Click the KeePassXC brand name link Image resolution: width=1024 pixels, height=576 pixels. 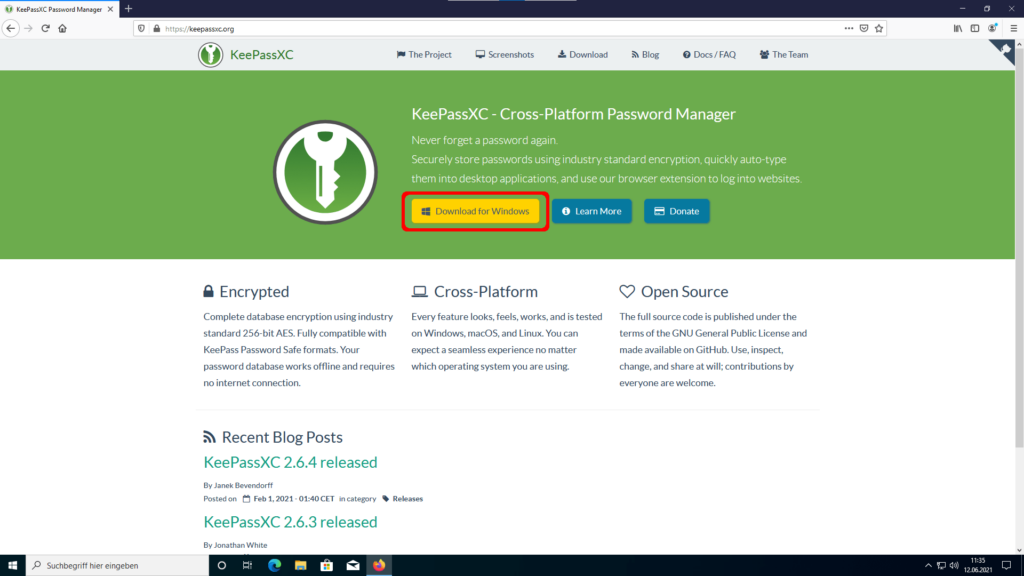(262, 55)
